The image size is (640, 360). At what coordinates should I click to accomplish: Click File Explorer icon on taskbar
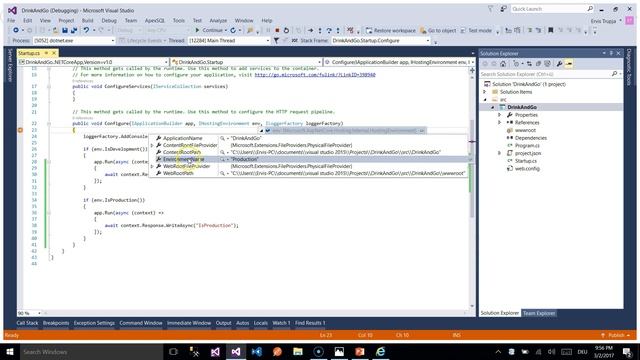(x=298, y=351)
